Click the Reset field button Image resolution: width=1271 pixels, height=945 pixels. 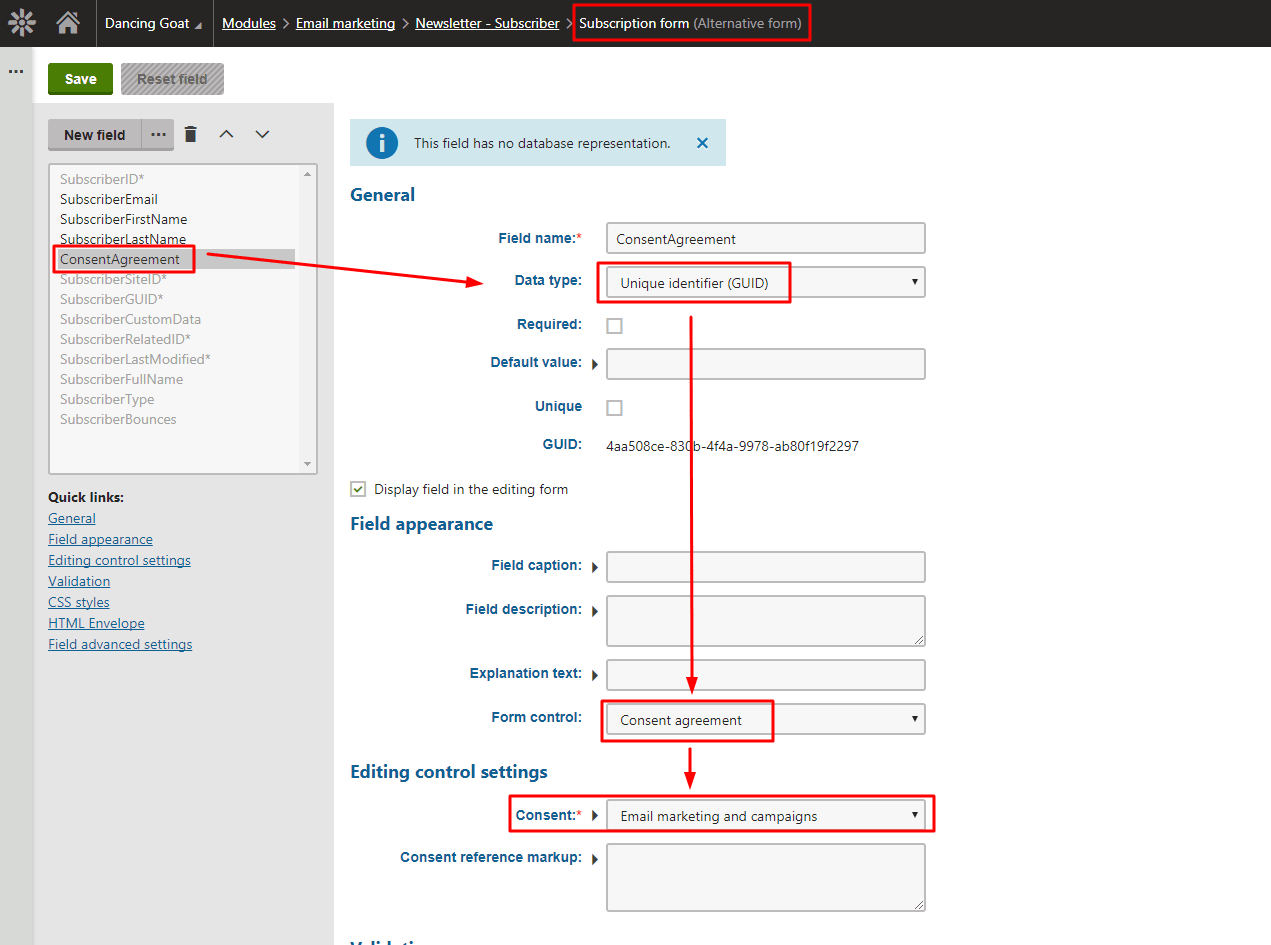pyautogui.click(x=172, y=79)
